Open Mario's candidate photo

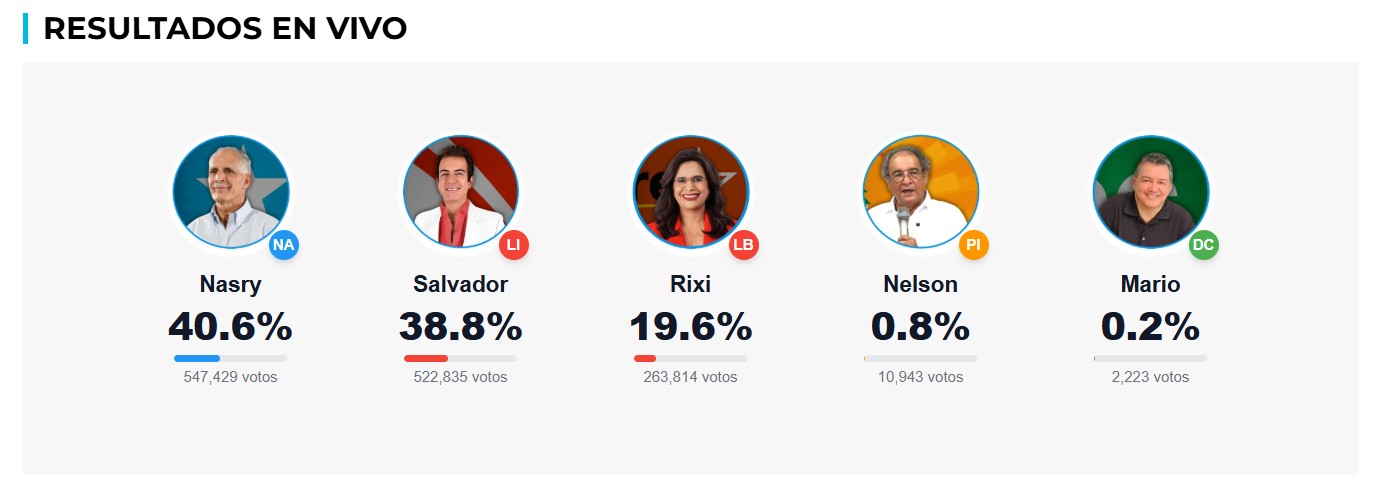point(1150,191)
